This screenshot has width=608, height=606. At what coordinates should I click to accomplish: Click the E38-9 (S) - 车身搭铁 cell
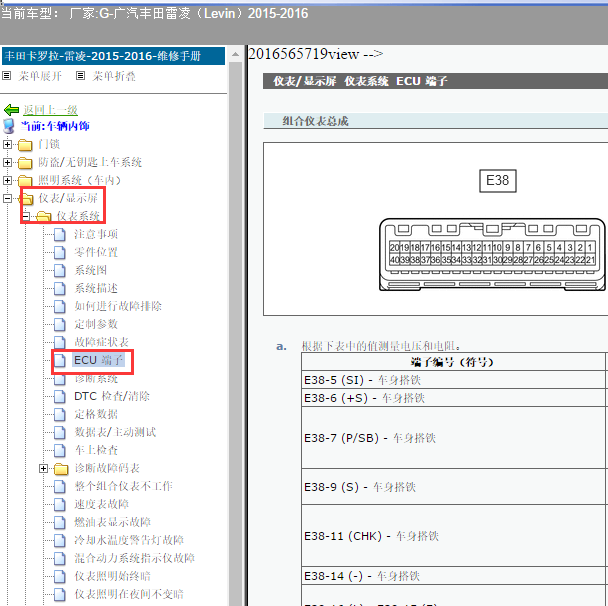coord(453,487)
